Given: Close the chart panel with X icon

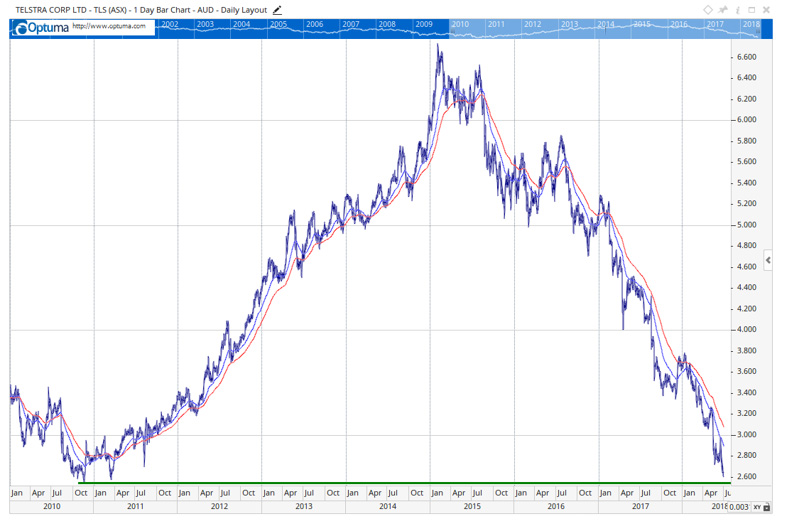Looking at the screenshot, I should 766,10.
